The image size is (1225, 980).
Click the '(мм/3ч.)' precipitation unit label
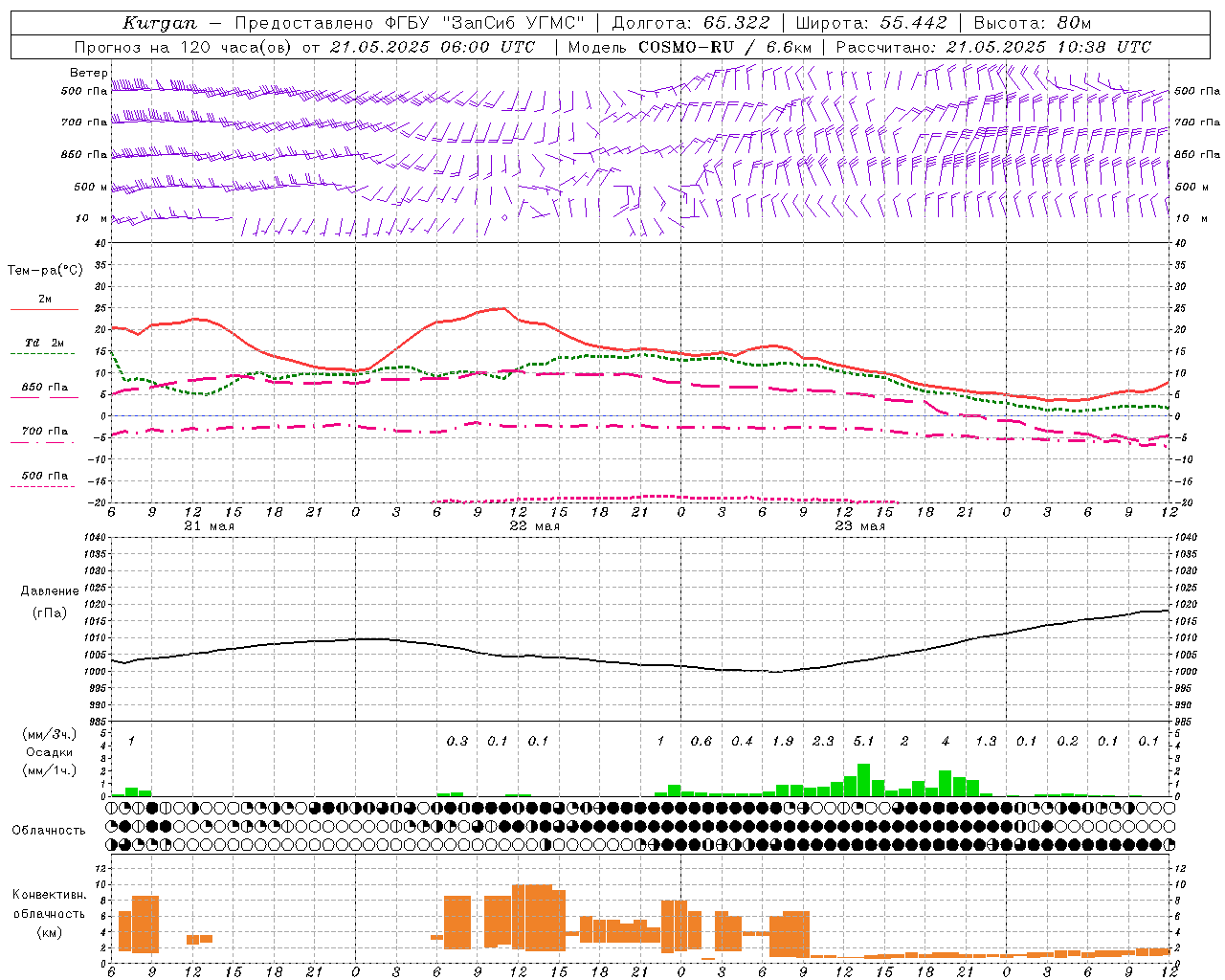(x=50, y=734)
